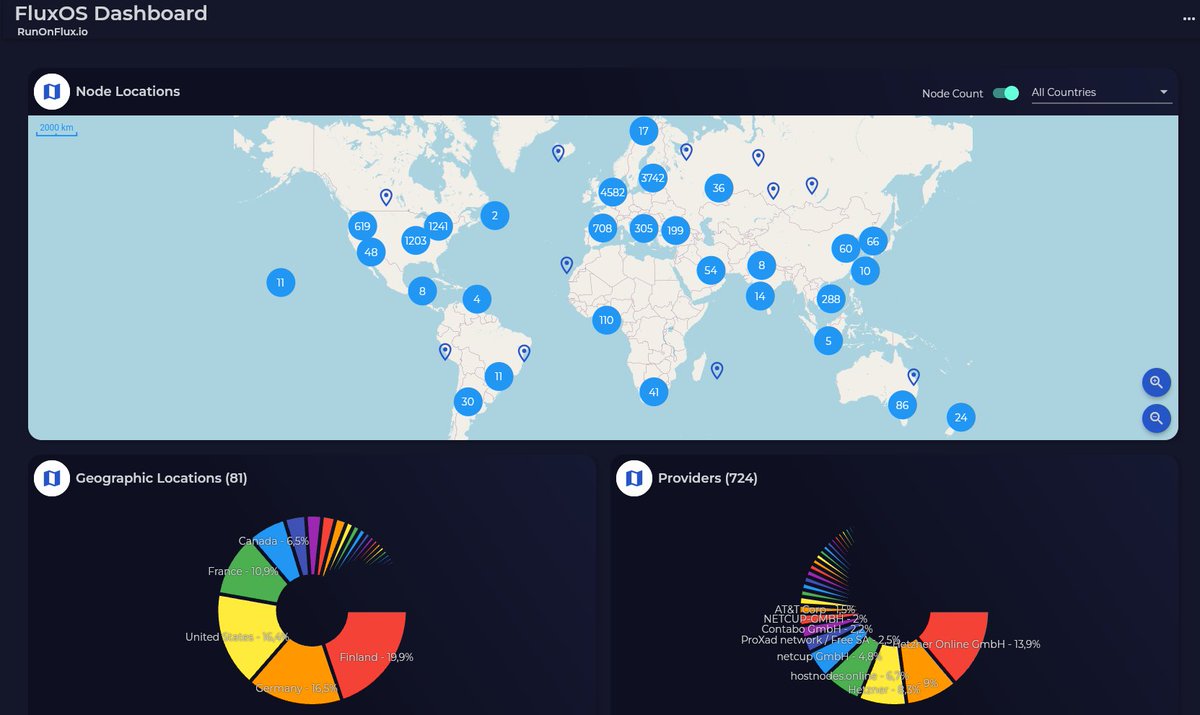The width and height of the screenshot is (1200, 715).
Task: Zoom in on the node map
Action: coord(1156,382)
